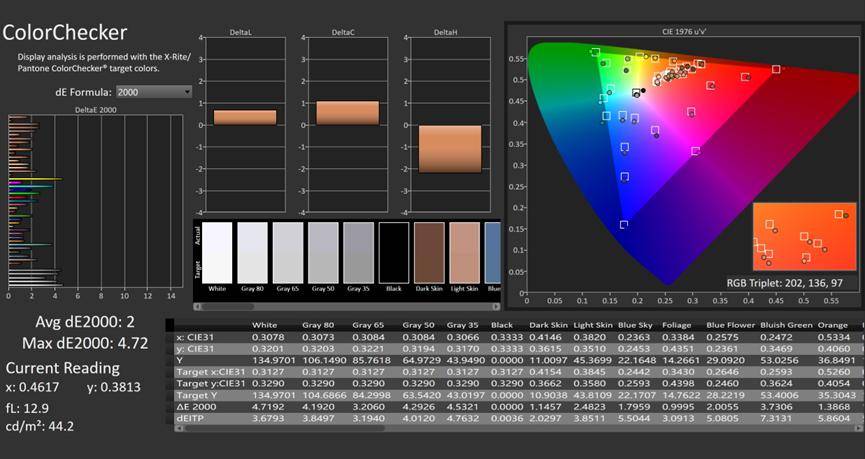This screenshot has height=459, width=865.
Task: Click the orange zoomed inset thumbnail
Action: pyautogui.click(x=803, y=236)
